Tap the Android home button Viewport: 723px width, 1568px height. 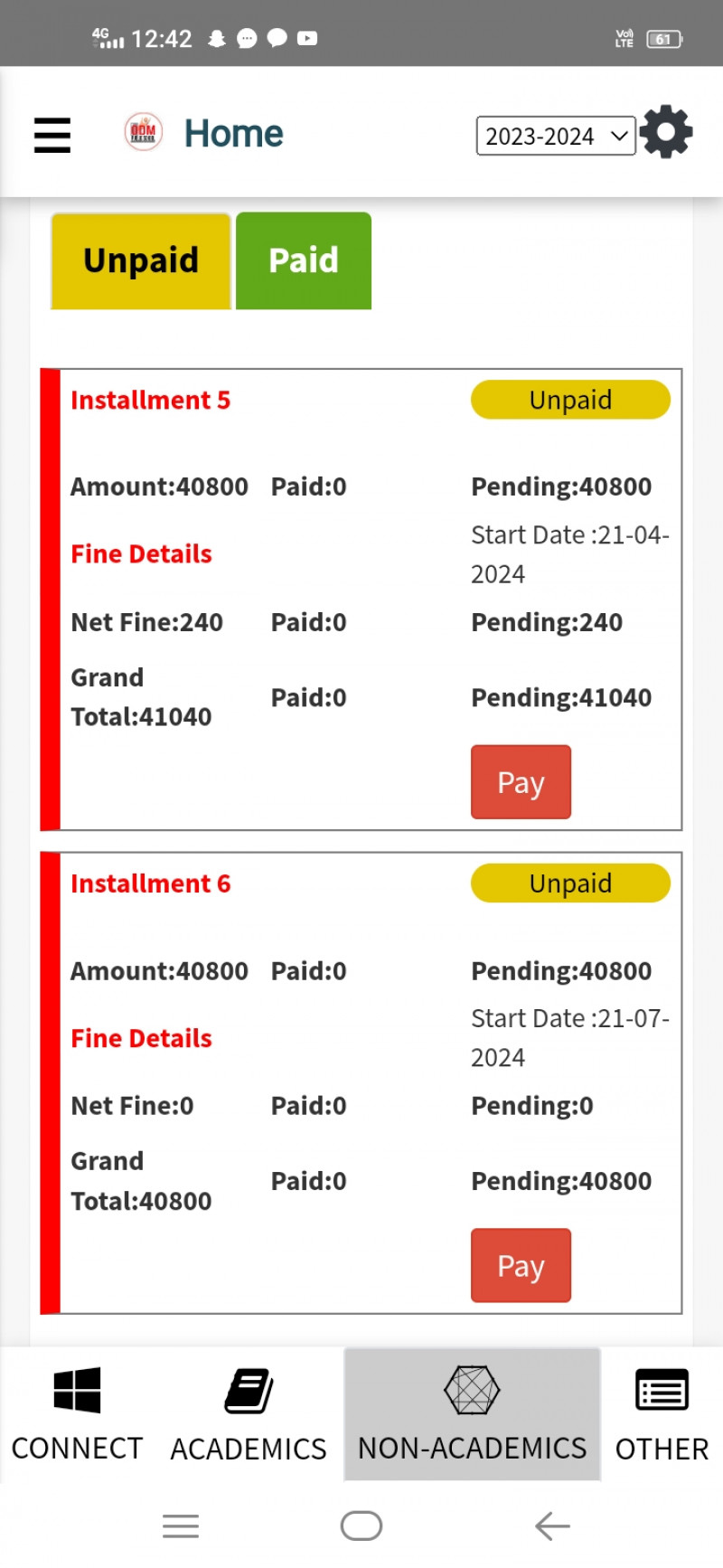pyautogui.click(x=361, y=1525)
